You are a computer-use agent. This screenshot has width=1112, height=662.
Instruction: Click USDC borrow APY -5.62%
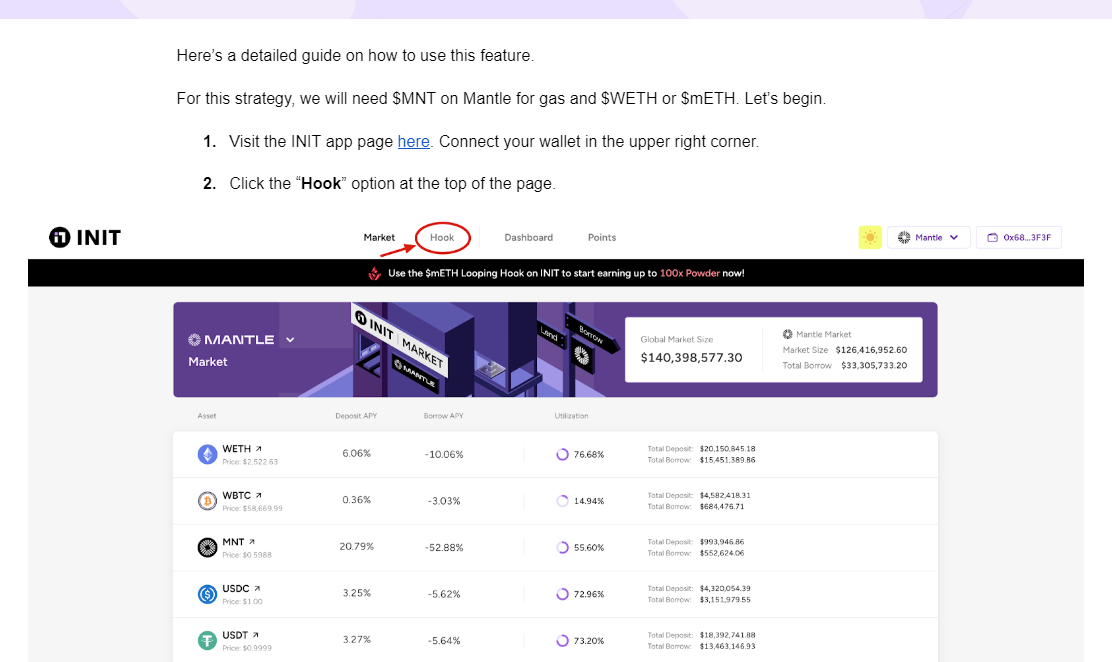pos(445,594)
